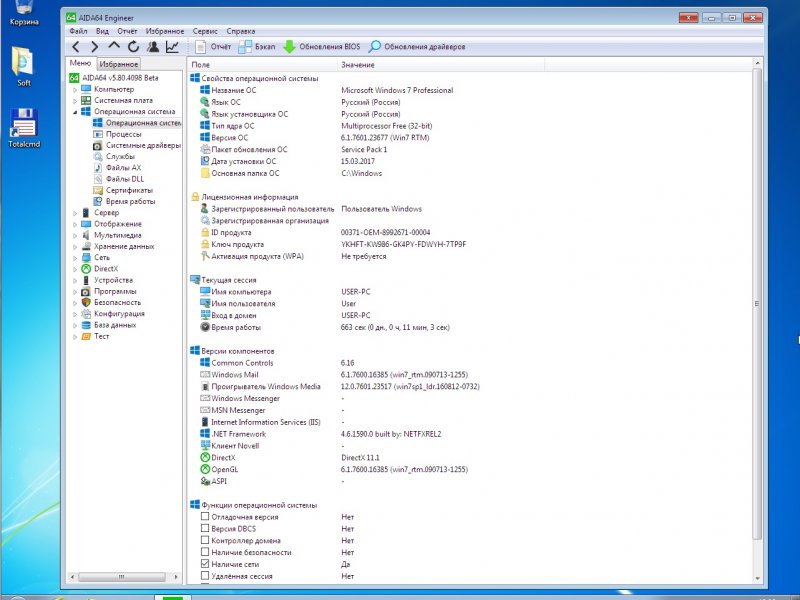Viewport: 800px width, 600px height.
Task: Open the Отчёт menu in menu bar
Action: click(x=127, y=31)
